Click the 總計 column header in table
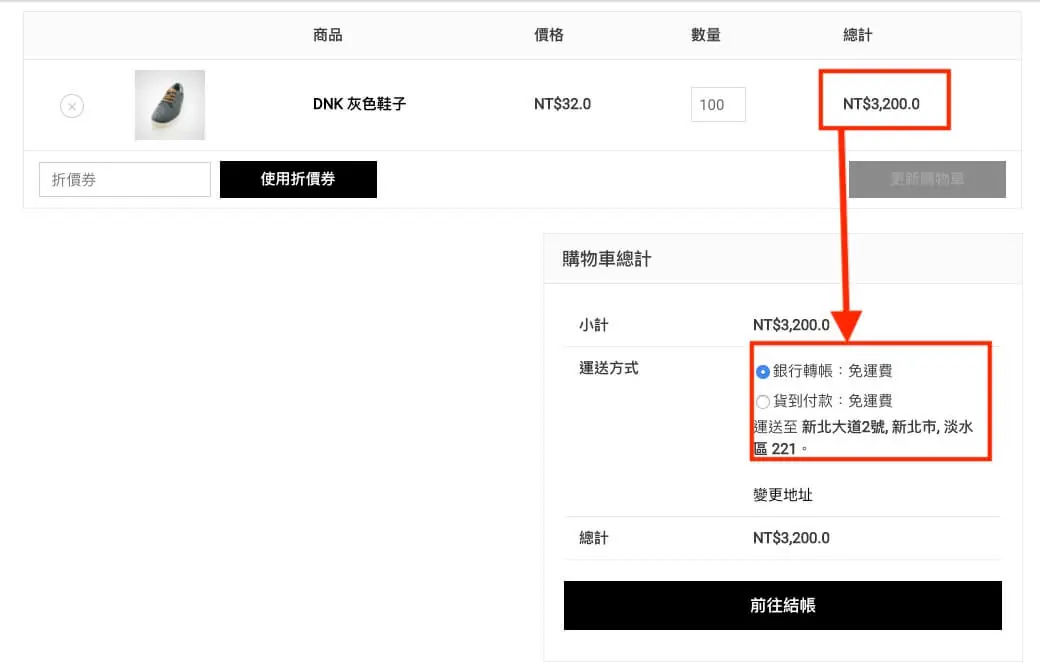1040x671 pixels. click(x=858, y=35)
